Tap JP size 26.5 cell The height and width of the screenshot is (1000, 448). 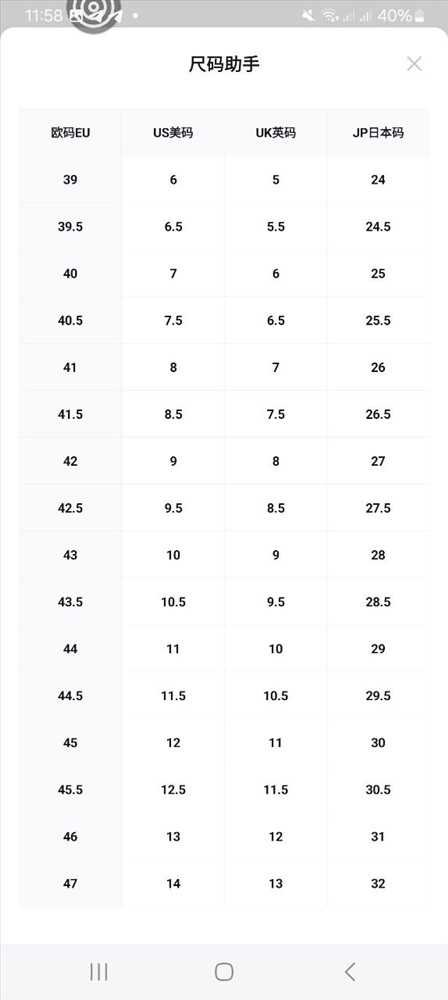click(x=378, y=415)
